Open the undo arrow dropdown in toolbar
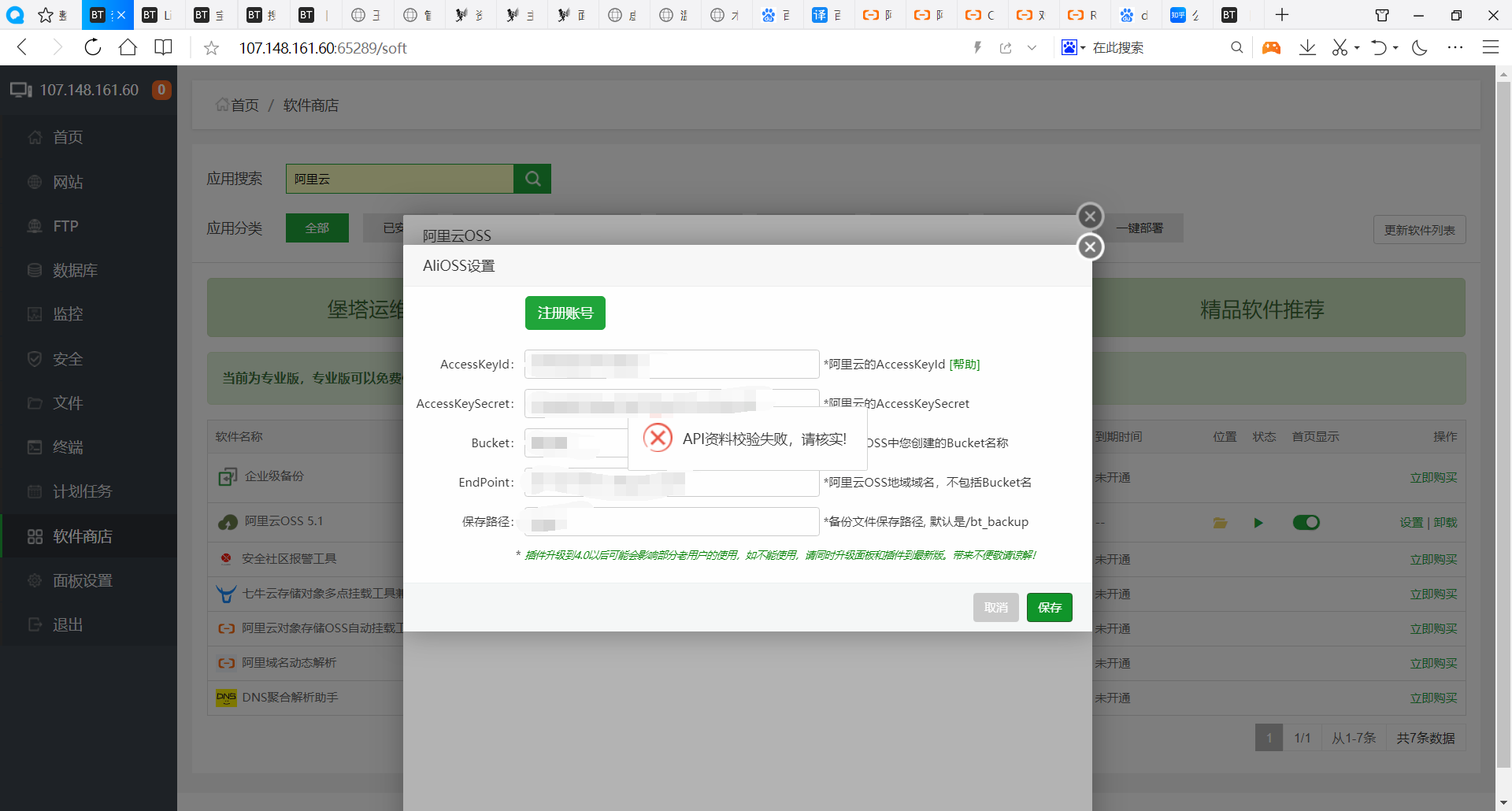 [1395, 48]
